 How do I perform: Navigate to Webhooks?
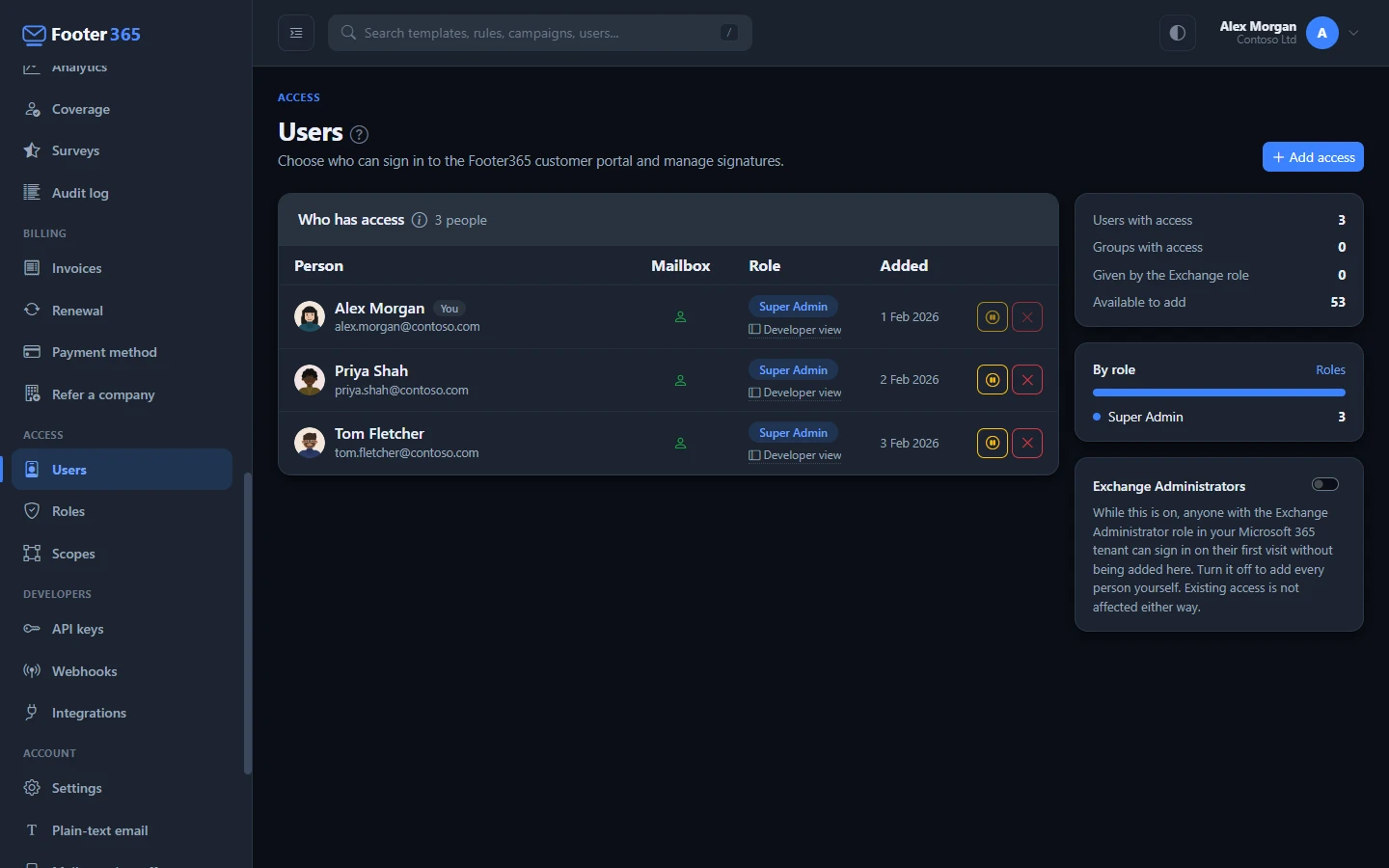pos(122,671)
